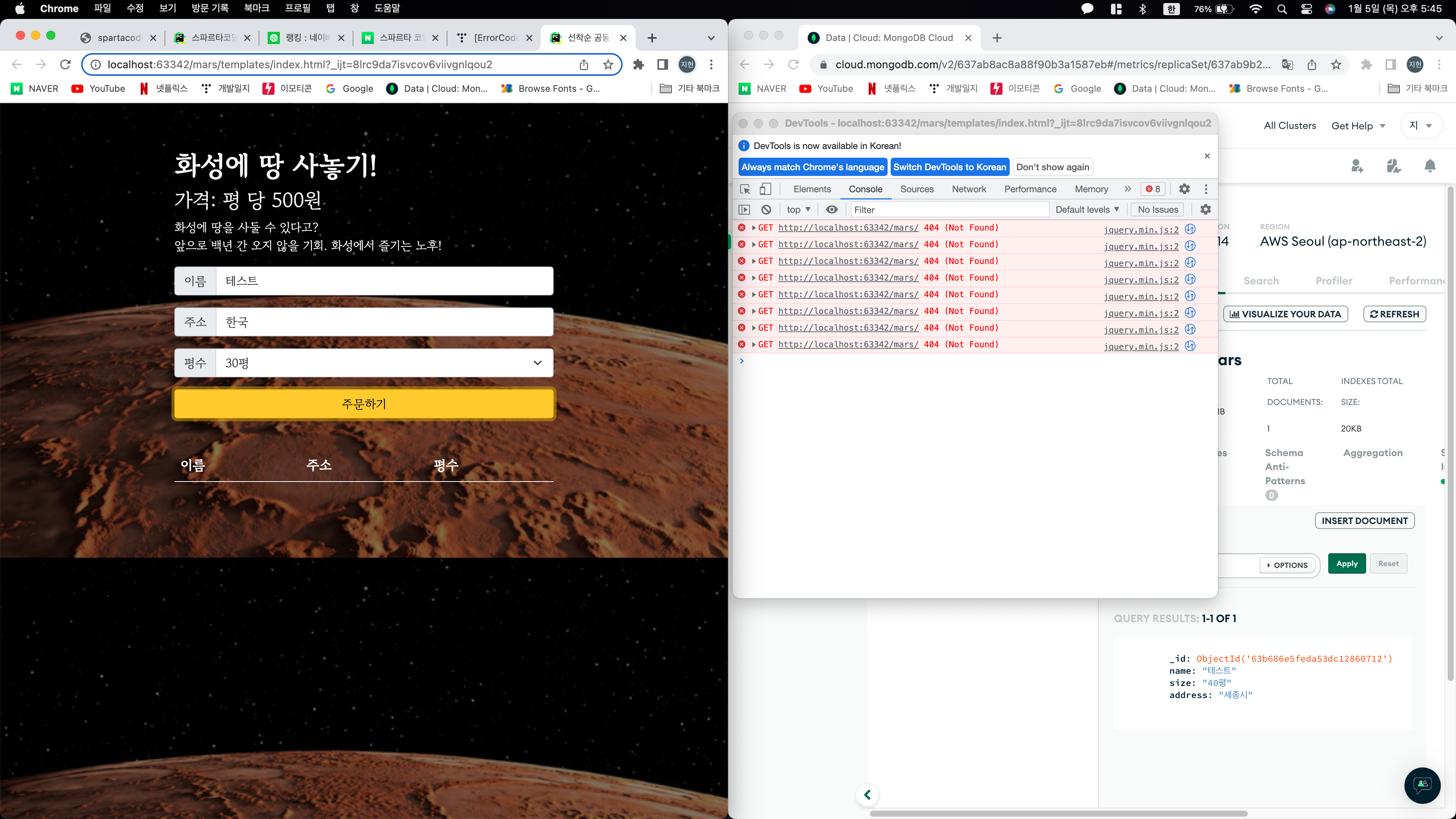Switch to the DevTools Network tab
The width and height of the screenshot is (1456, 819).
969,189
